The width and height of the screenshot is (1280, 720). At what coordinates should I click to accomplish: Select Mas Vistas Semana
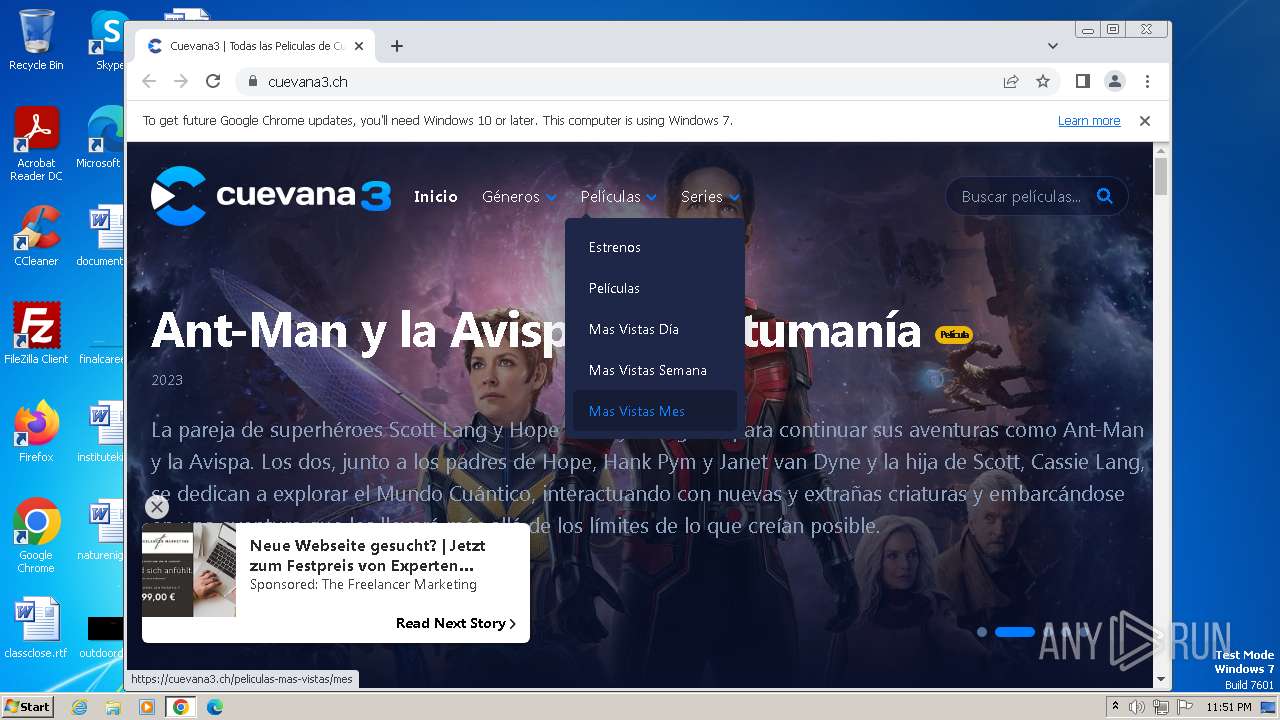[654, 370]
